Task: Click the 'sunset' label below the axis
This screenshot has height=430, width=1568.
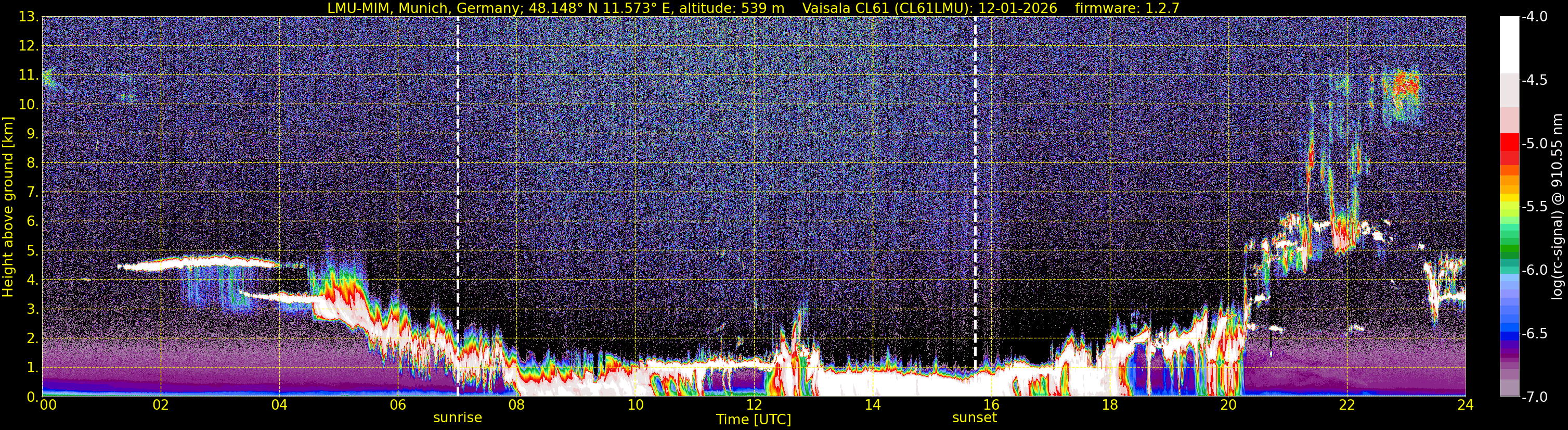Action: click(975, 418)
